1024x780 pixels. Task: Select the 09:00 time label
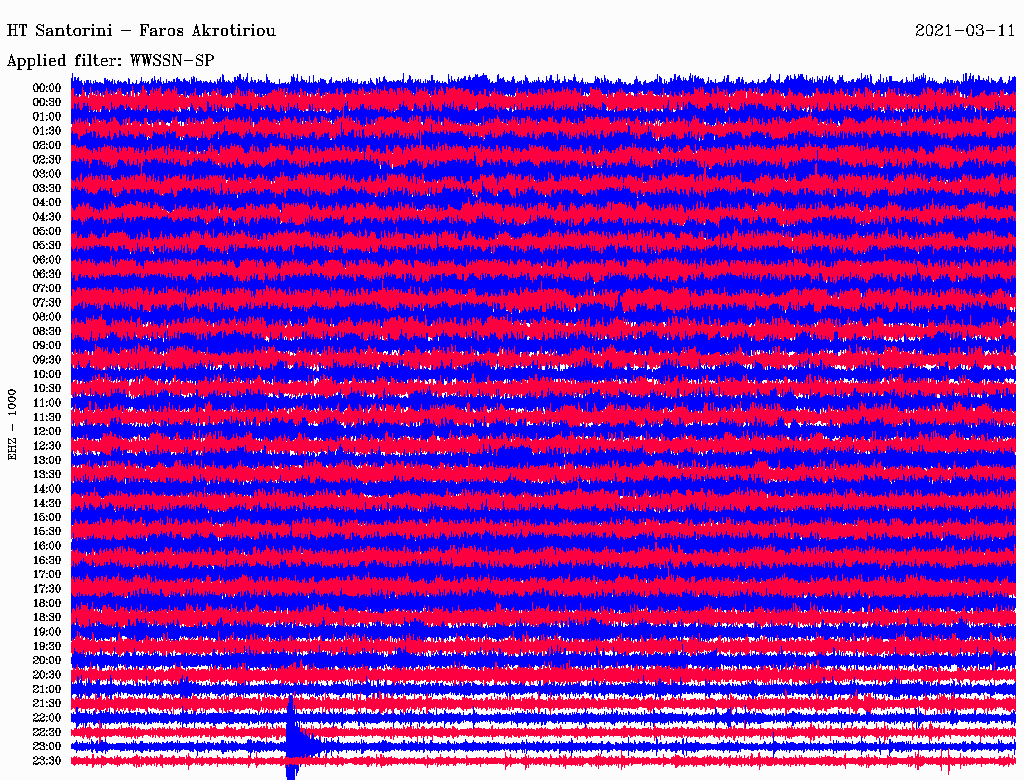click(x=47, y=346)
